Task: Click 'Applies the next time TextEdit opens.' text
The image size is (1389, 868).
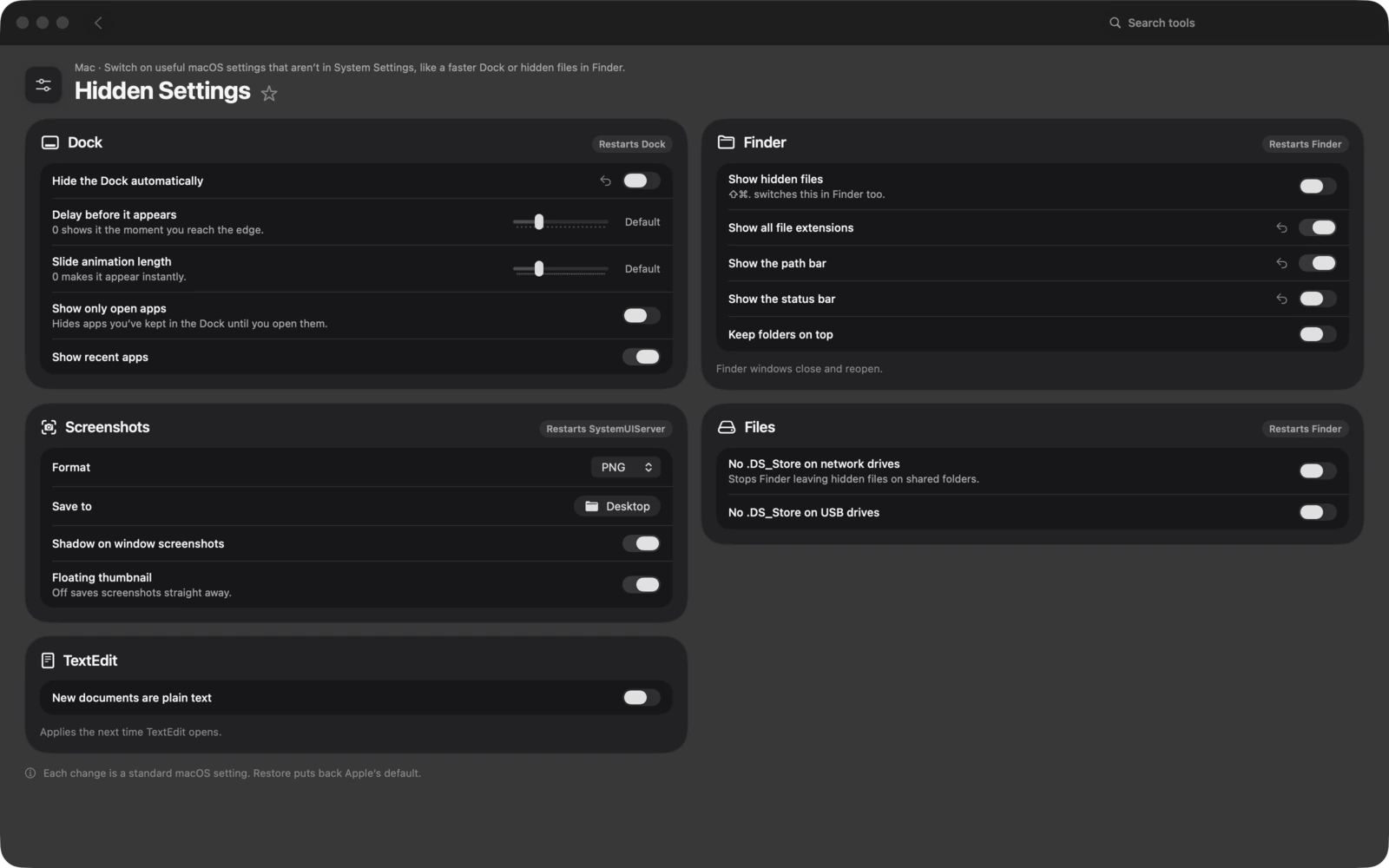Action: [x=130, y=732]
